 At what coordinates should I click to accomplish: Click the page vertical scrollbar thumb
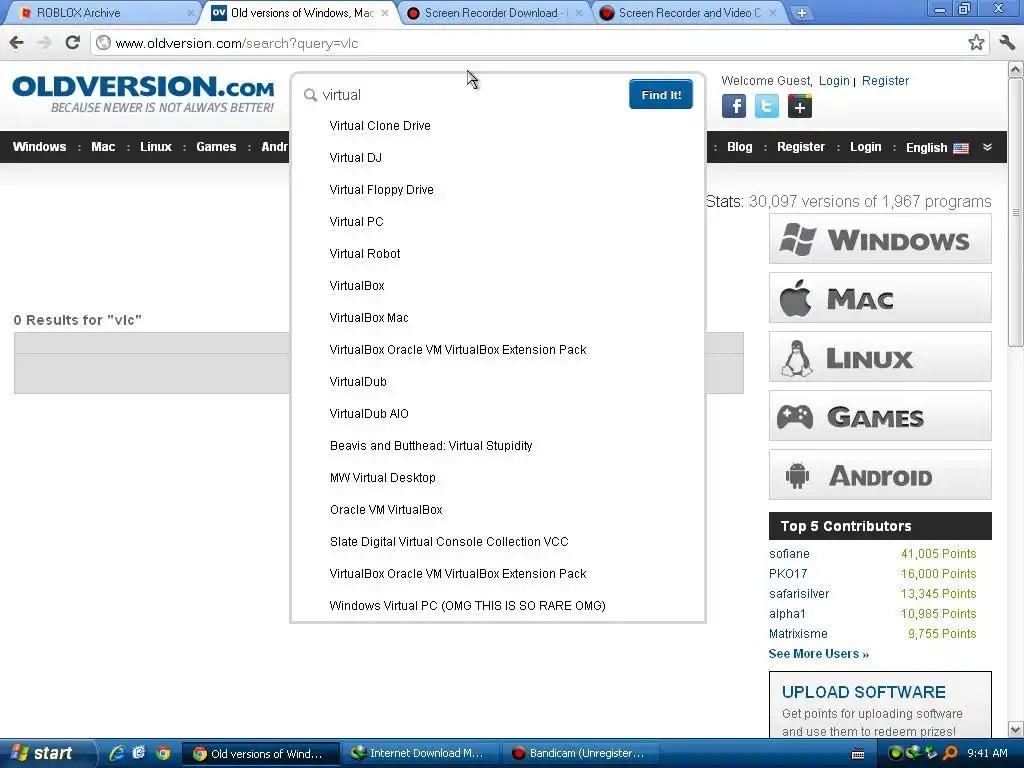tap(1016, 212)
